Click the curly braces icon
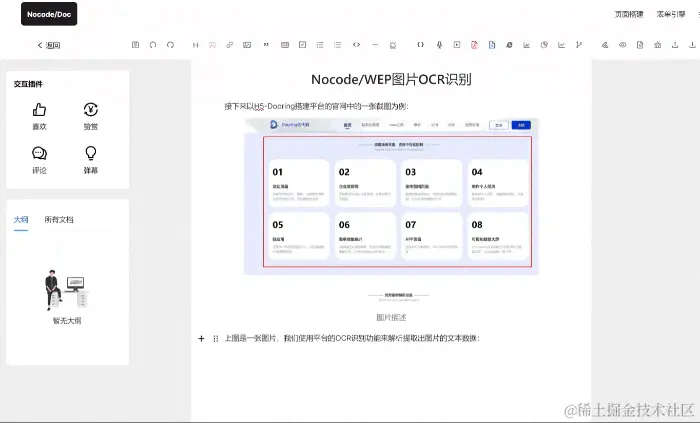The width and height of the screenshot is (700, 423). pyautogui.click(x=421, y=45)
